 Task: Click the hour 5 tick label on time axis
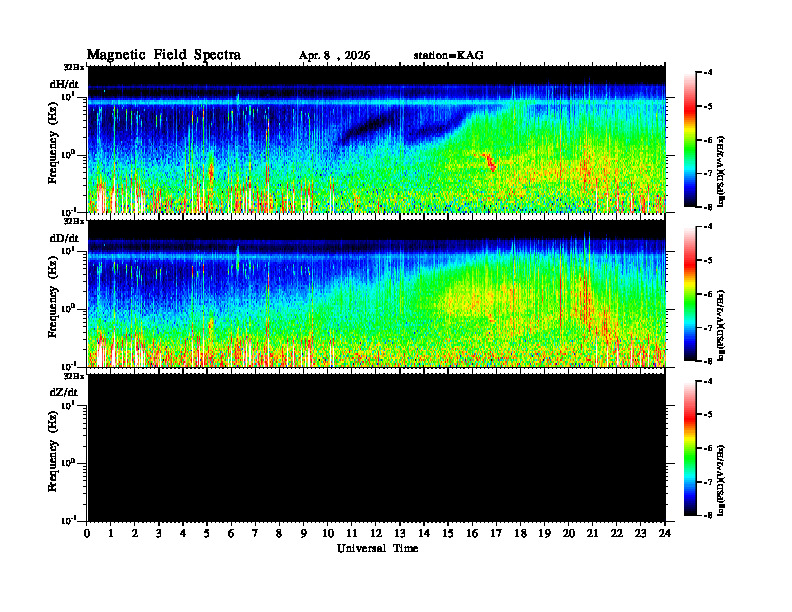tap(208, 534)
